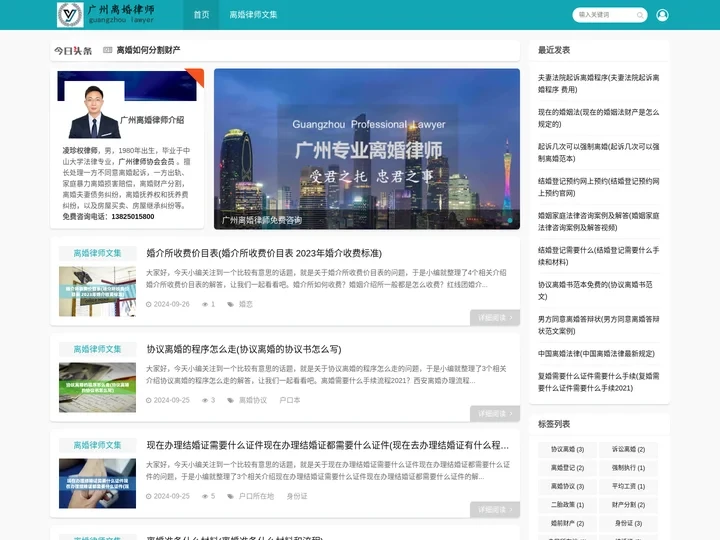The width and height of the screenshot is (720, 540).
Task: Open recent post 男方同意离婚答辩状
Action: pyautogui.click(x=599, y=325)
